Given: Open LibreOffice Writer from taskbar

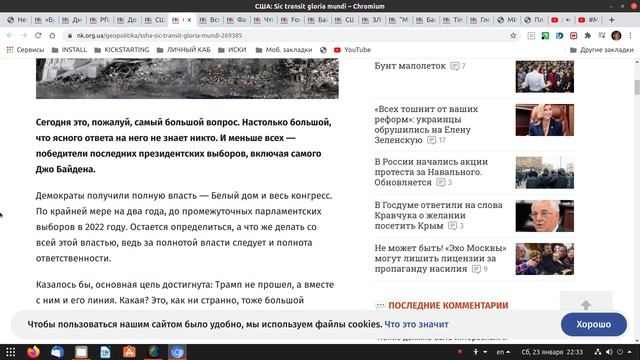Looking at the screenshot, I should coord(105,352).
